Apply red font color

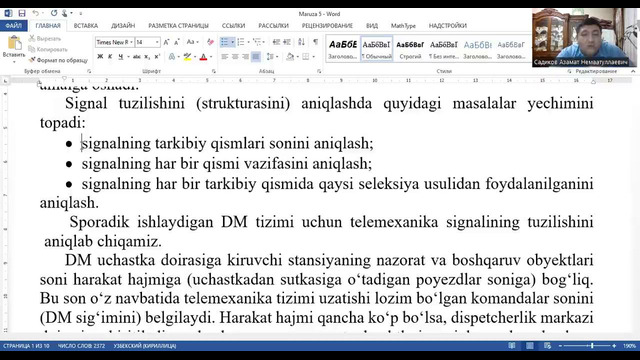coord(203,57)
